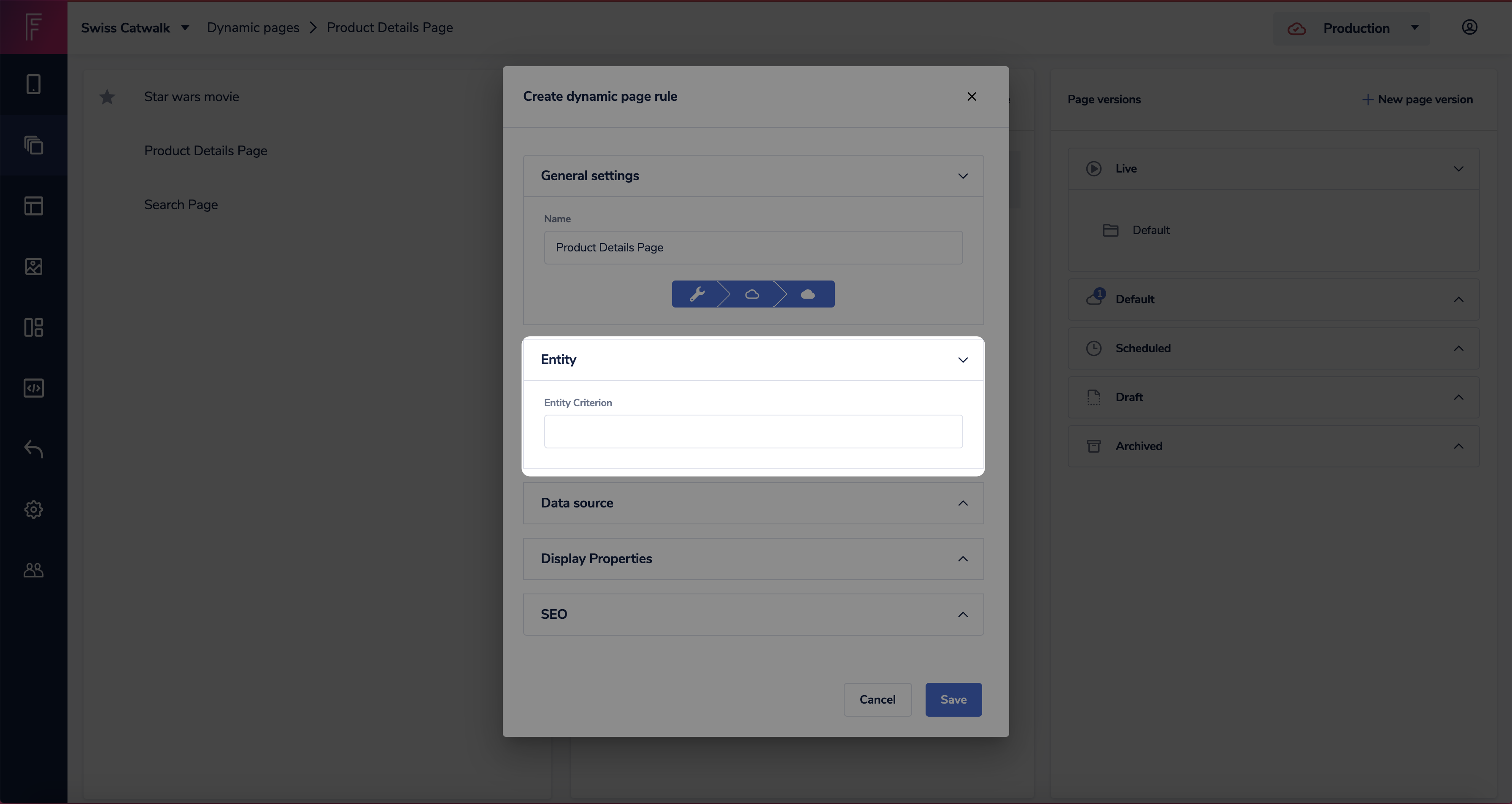The image size is (1512, 804).
Task: Click the Save button
Action: tap(953, 699)
